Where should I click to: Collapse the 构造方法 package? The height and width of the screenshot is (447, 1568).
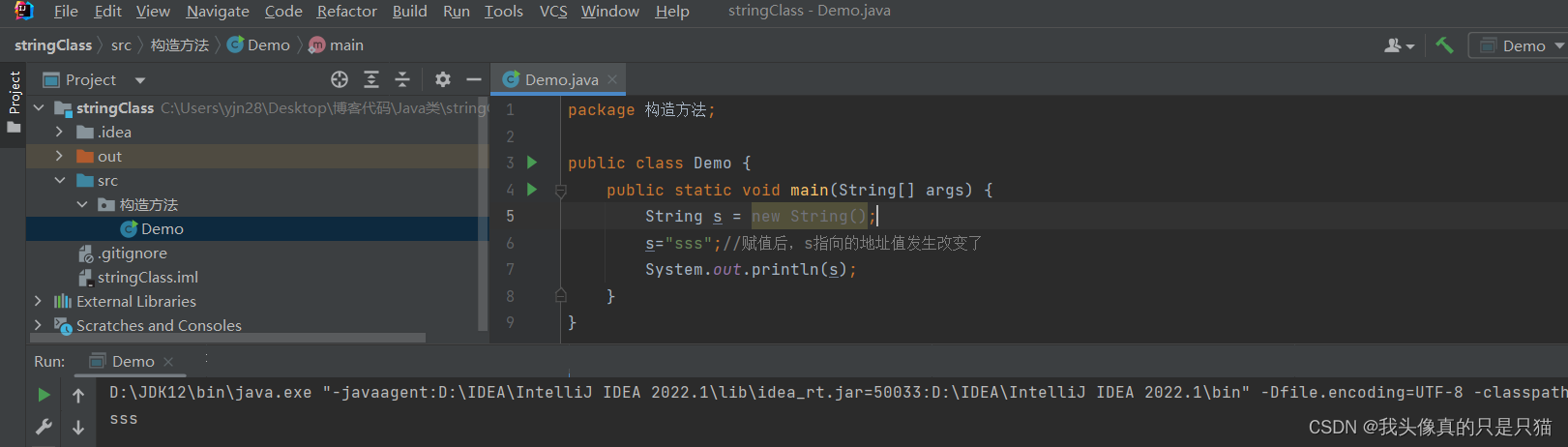coord(81,204)
